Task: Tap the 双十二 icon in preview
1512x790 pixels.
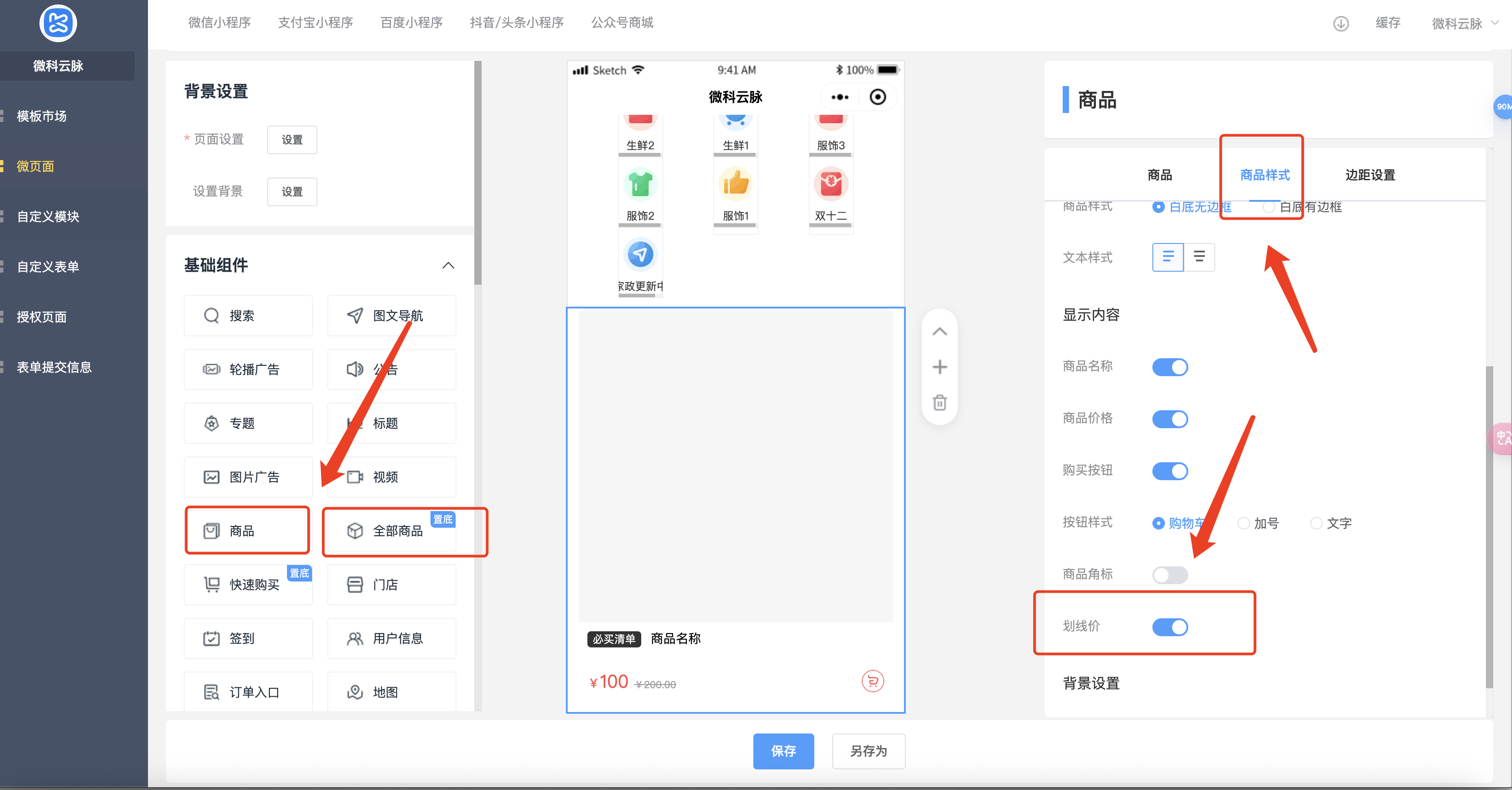Action: (x=830, y=184)
